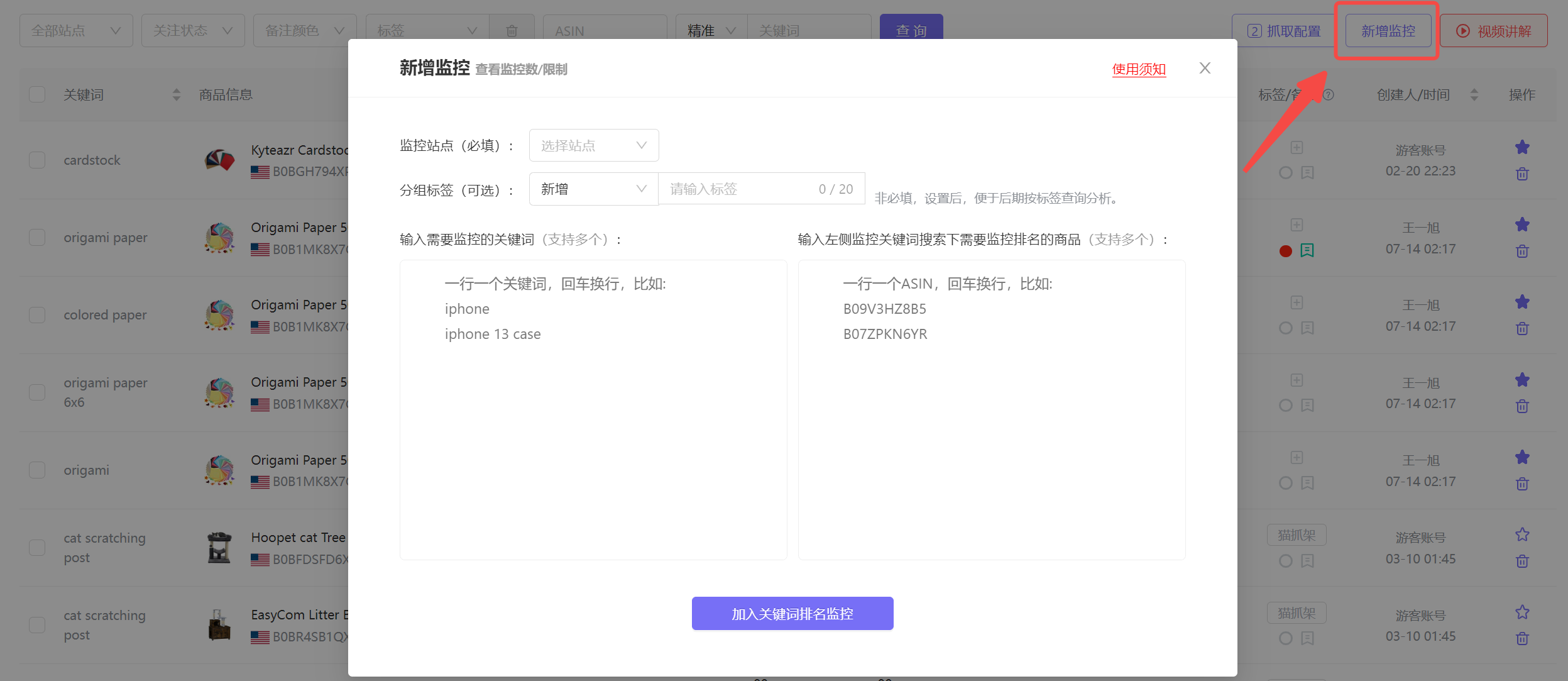Sort by 关键词 column header
Viewport: 1568px width, 681px height.
[x=176, y=94]
